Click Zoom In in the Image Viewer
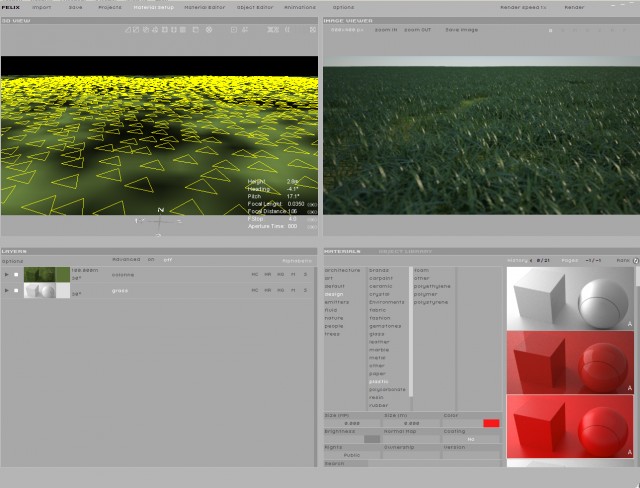This screenshot has height=488, width=640. click(386, 30)
